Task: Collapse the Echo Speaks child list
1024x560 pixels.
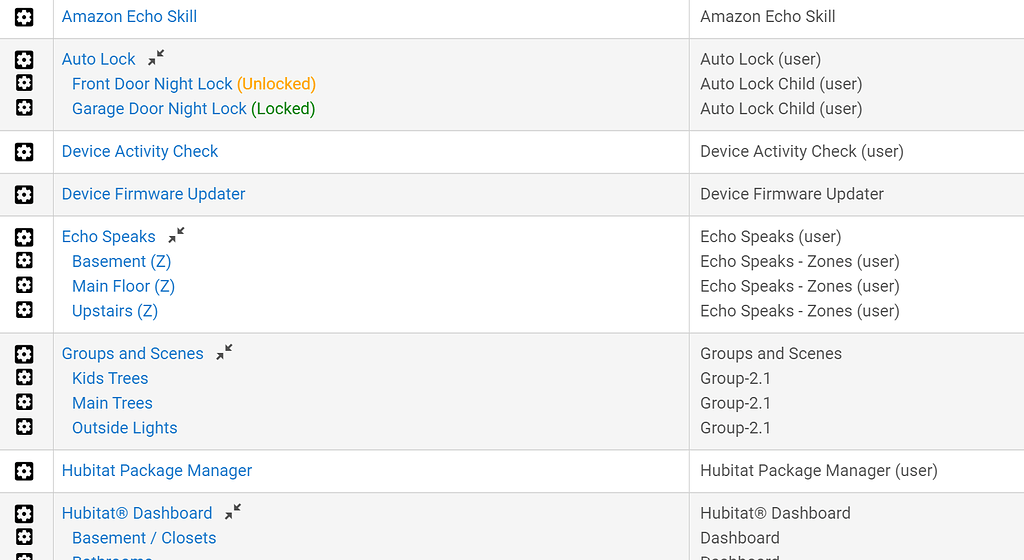Action: (x=176, y=235)
